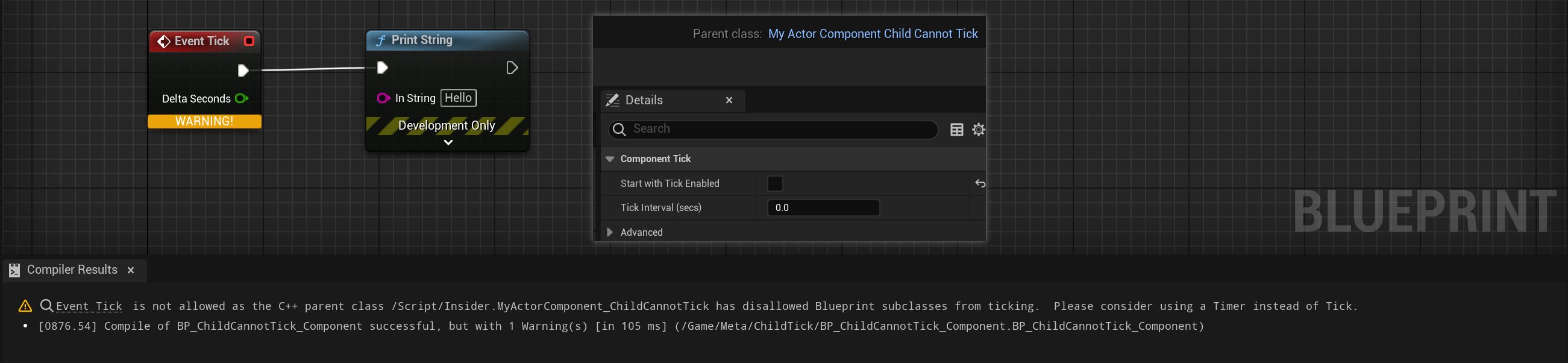Image resolution: width=1568 pixels, height=363 pixels.
Task: Reset Start with Tick Enabled to default
Action: coord(980,183)
